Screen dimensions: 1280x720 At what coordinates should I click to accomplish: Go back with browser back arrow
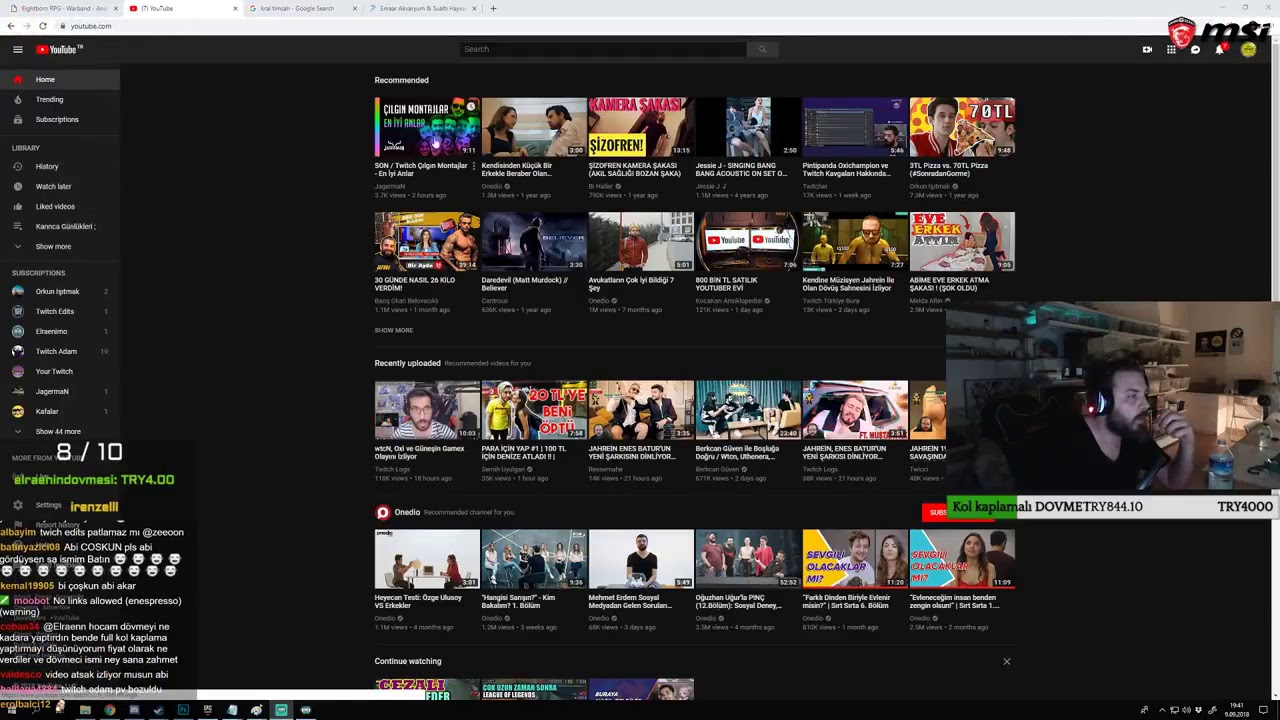(x=11, y=26)
